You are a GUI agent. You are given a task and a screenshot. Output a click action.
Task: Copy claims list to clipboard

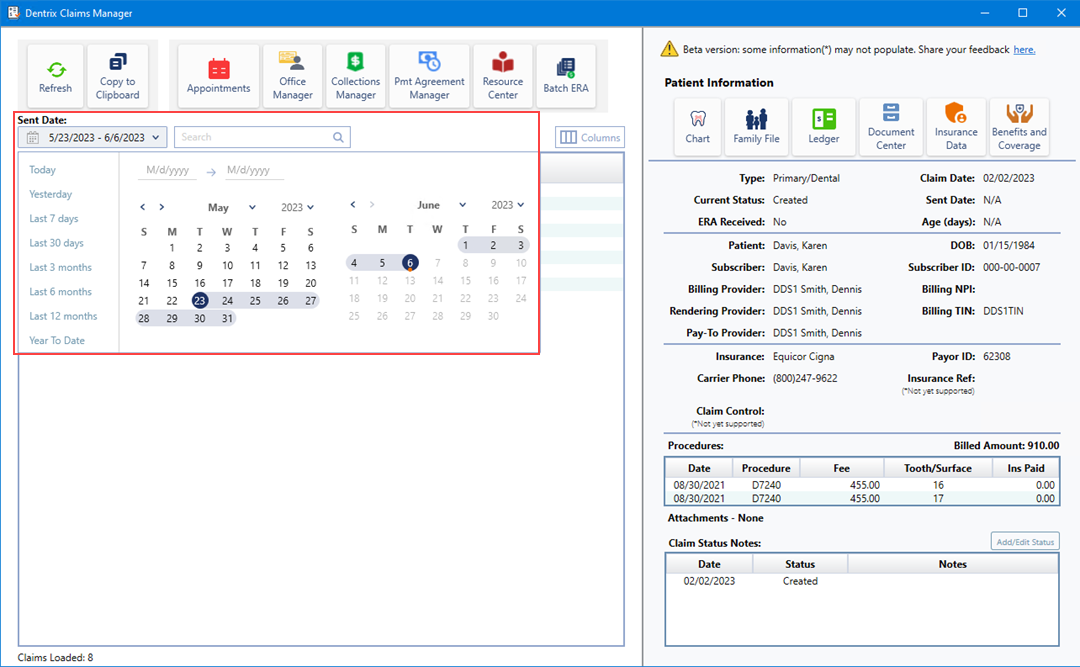[x=117, y=76]
